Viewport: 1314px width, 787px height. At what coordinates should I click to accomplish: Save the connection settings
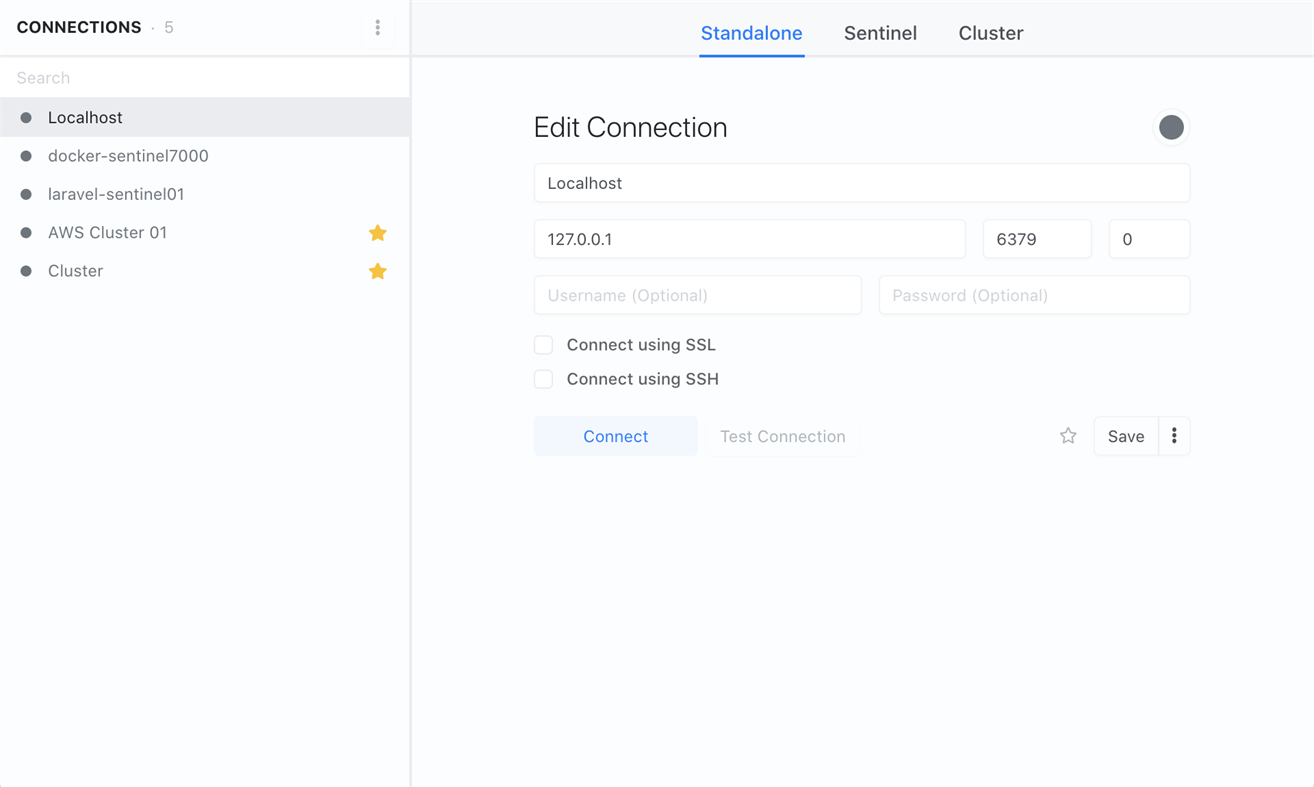[1125, 436]
